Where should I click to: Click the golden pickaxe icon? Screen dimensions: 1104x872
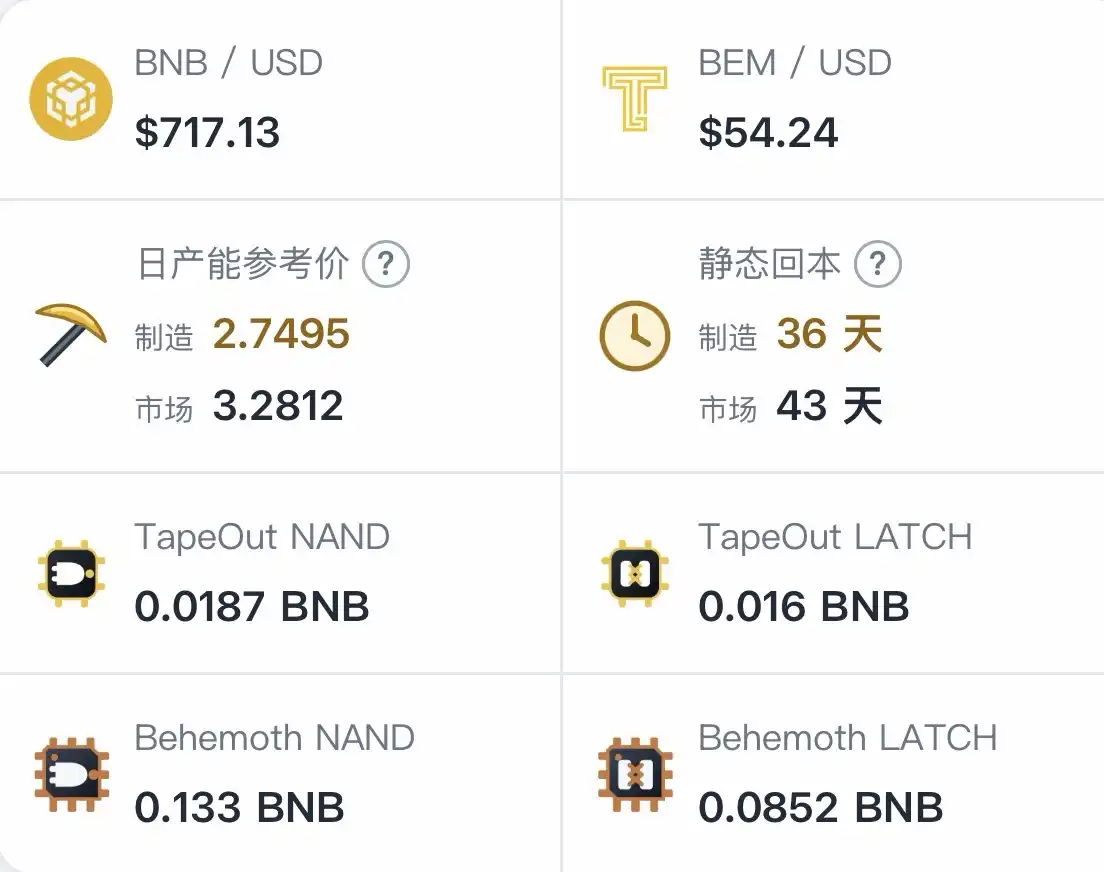pos(70,335)
